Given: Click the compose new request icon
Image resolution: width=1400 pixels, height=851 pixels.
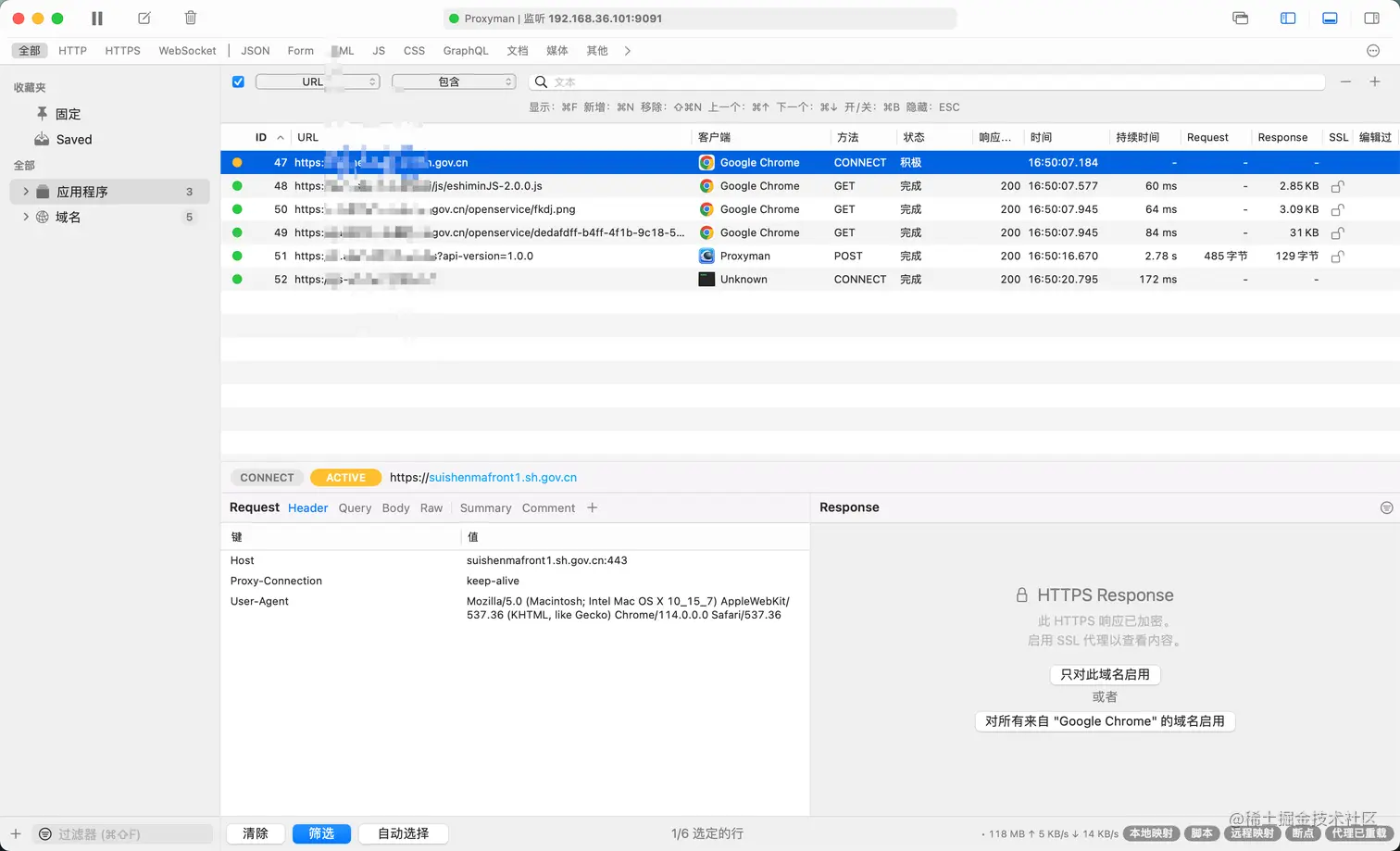Looking at the screenshot, I should [x=144, y=18].
